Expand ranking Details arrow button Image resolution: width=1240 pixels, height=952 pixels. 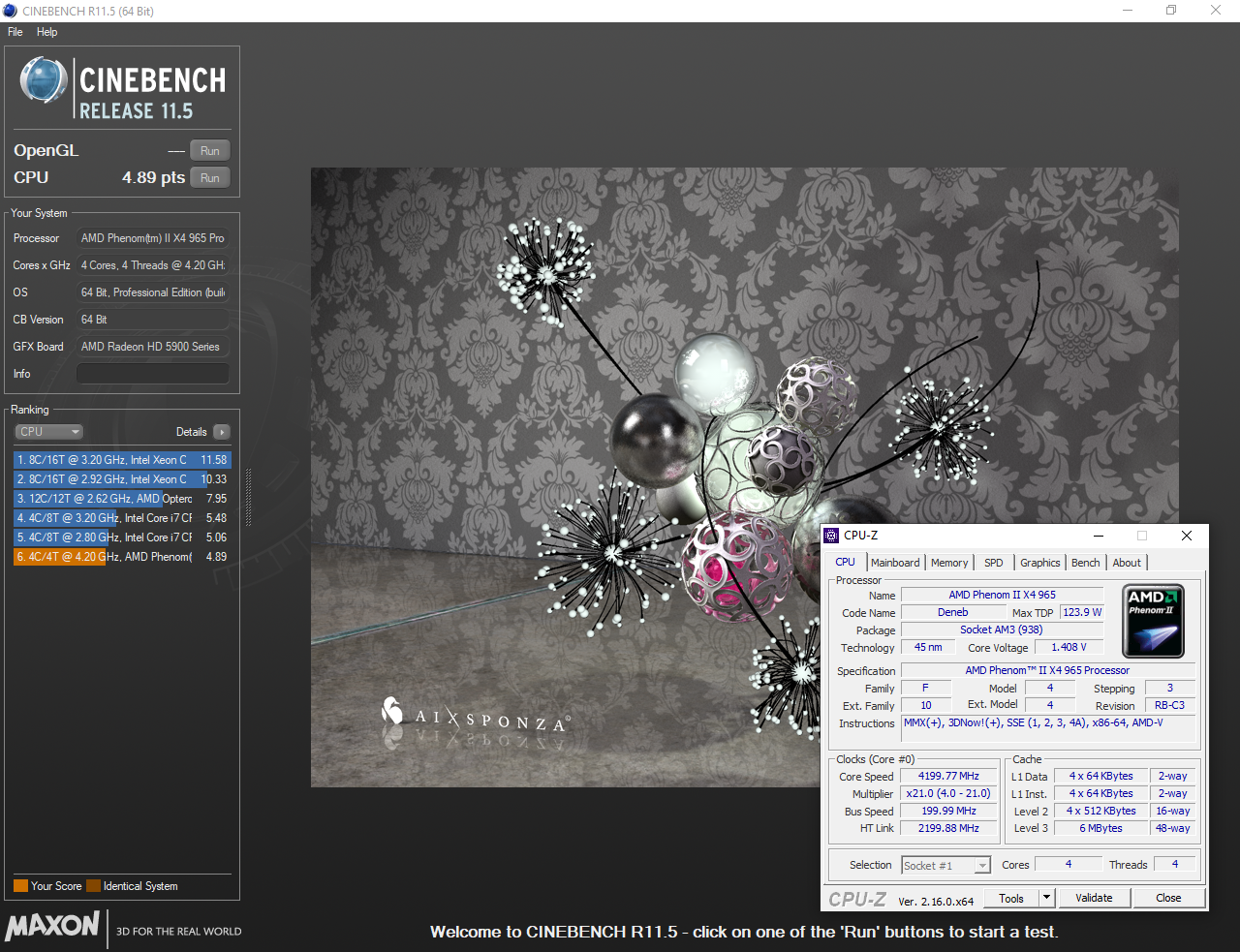(x=222, y=432)
